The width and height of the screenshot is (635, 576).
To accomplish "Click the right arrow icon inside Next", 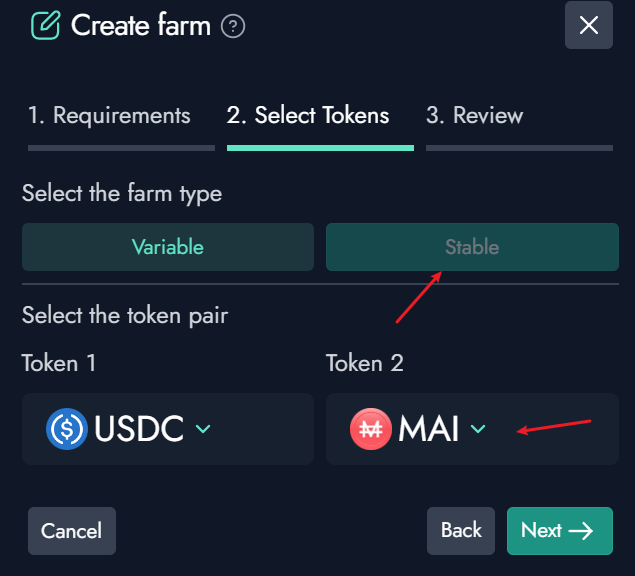I will point(581,531).
